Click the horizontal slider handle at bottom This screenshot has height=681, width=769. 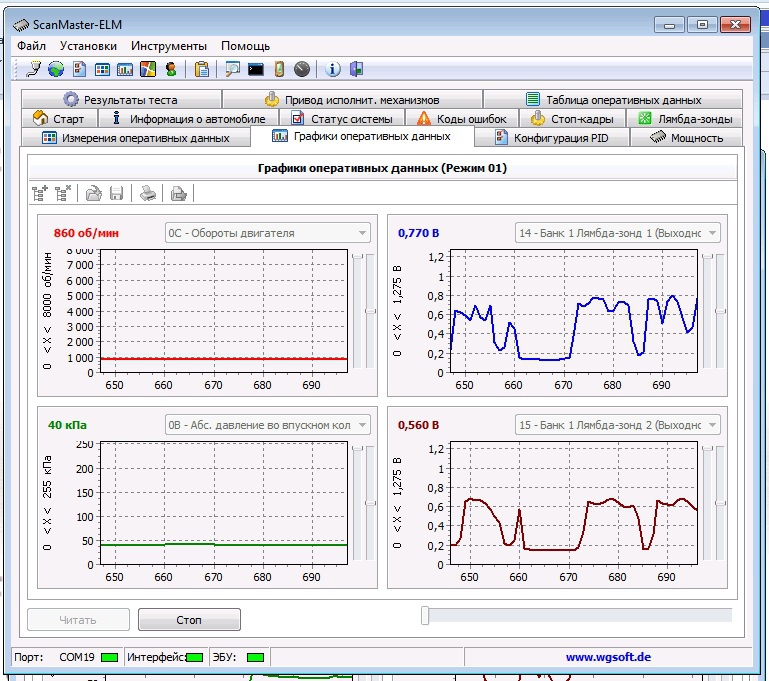[425, 616]
